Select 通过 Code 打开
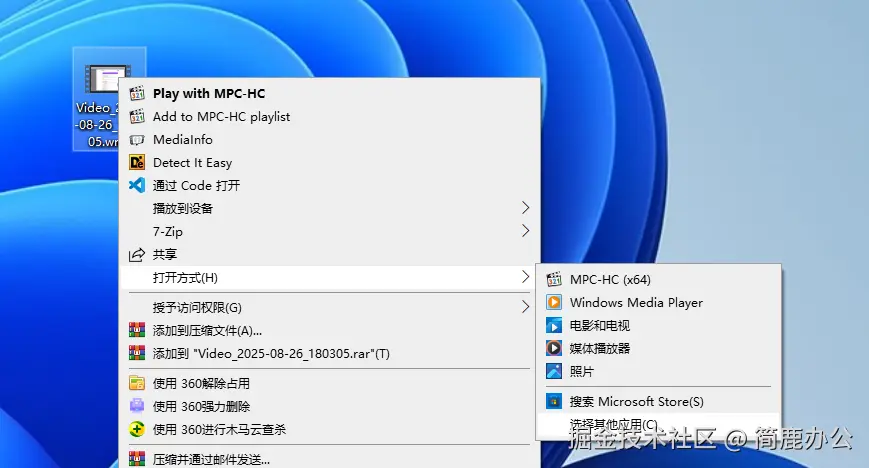Viewport: 869px width, 468px height. [330, 185]
